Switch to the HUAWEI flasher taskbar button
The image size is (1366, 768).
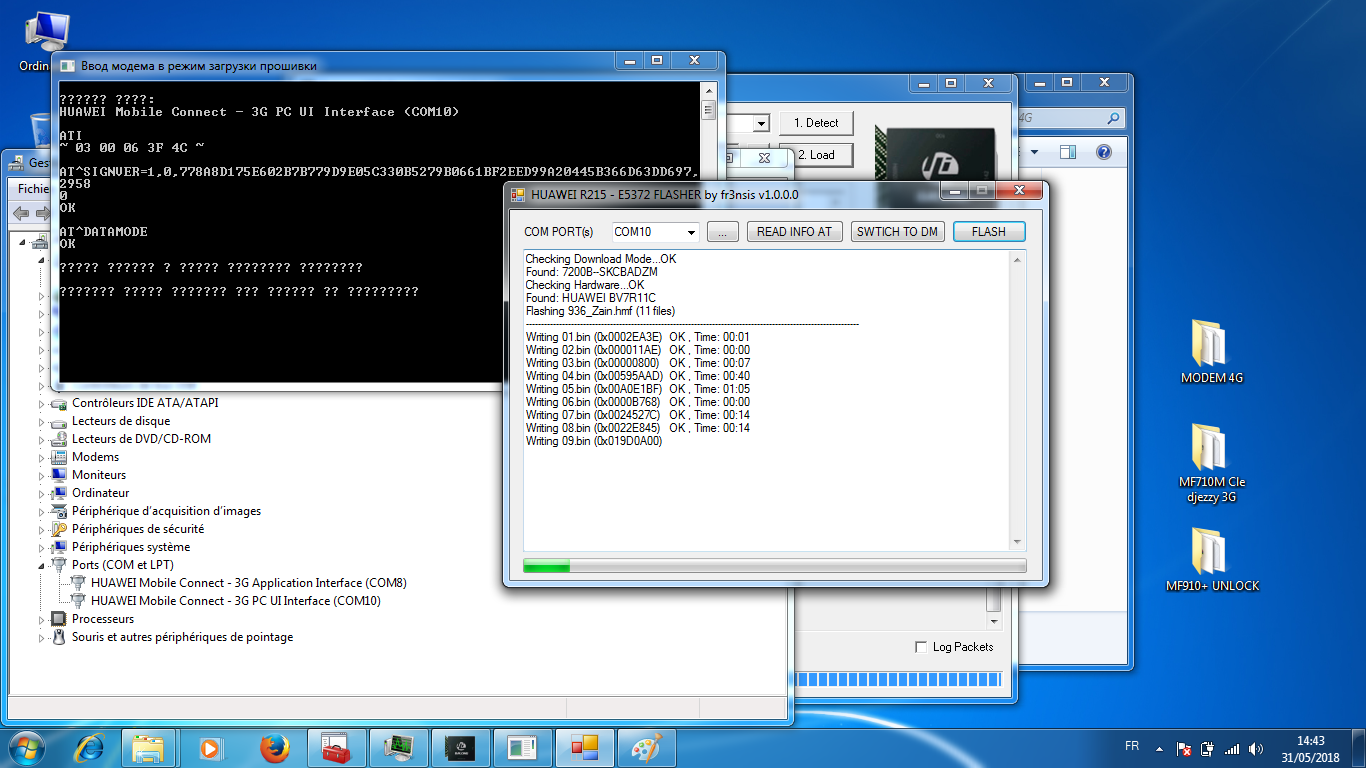pyautogui.click(x=584, y=748)
